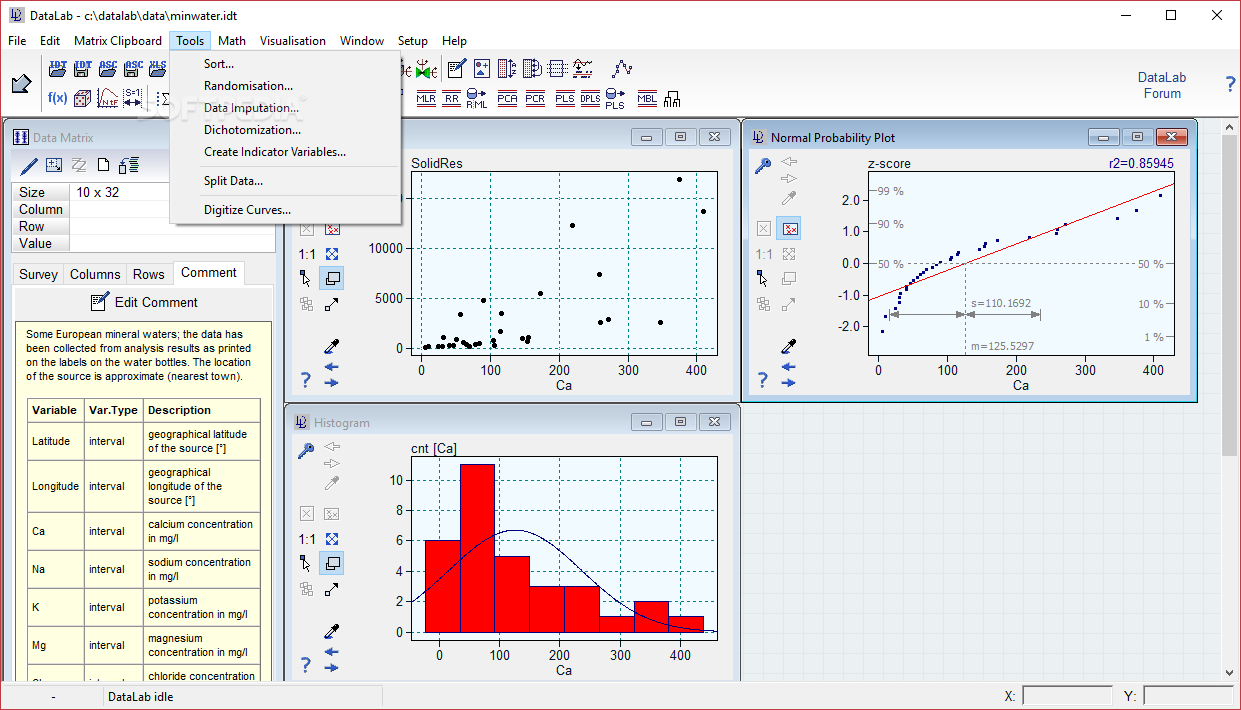Screen dimensions: 1241x710
Task: Click the expand-to-fit arrows icon in Histogram
Action: pos(332,538)
